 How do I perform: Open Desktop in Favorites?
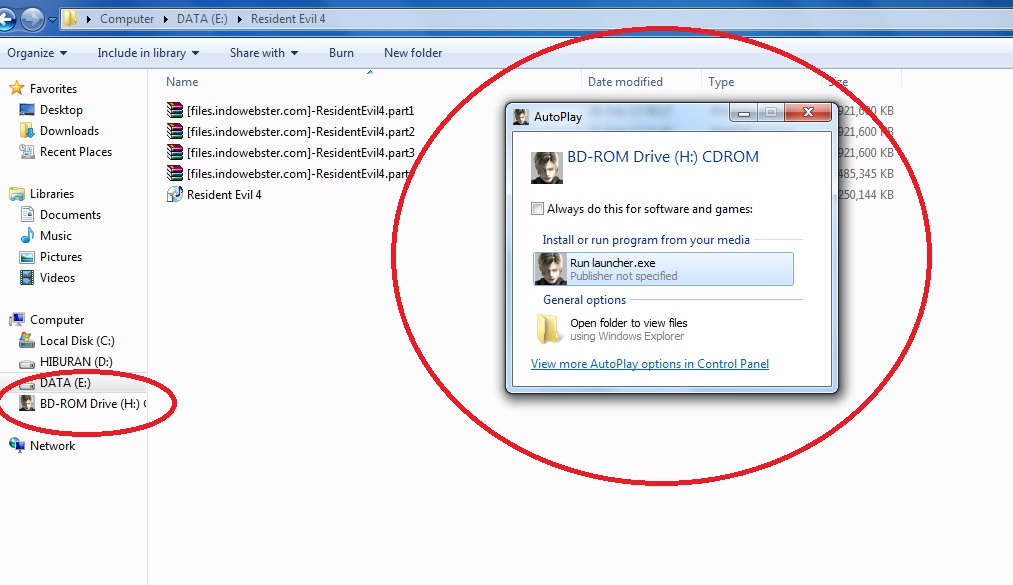point(61,110)
